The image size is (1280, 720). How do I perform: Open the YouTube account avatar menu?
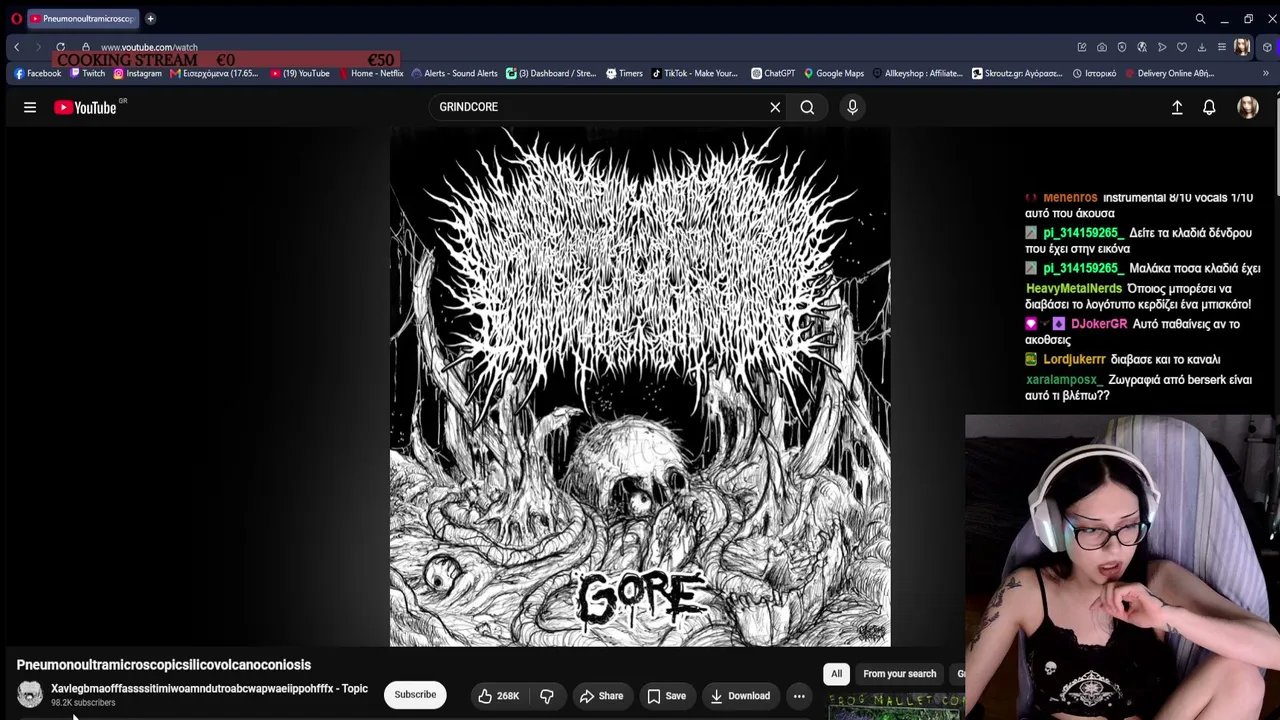pos(1248,107)
